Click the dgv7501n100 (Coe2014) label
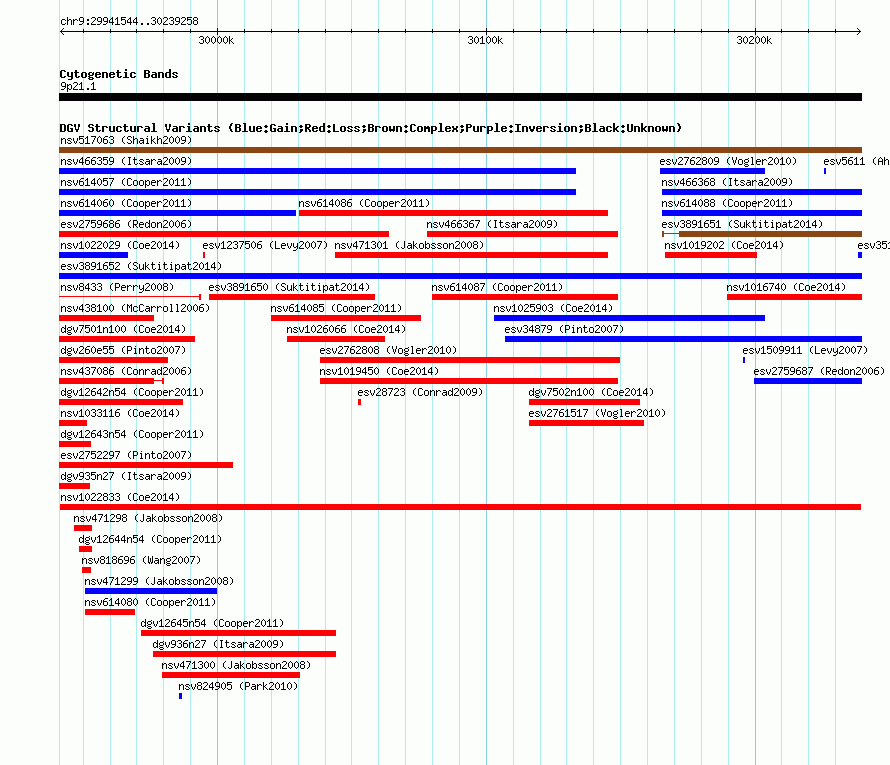 123,329
